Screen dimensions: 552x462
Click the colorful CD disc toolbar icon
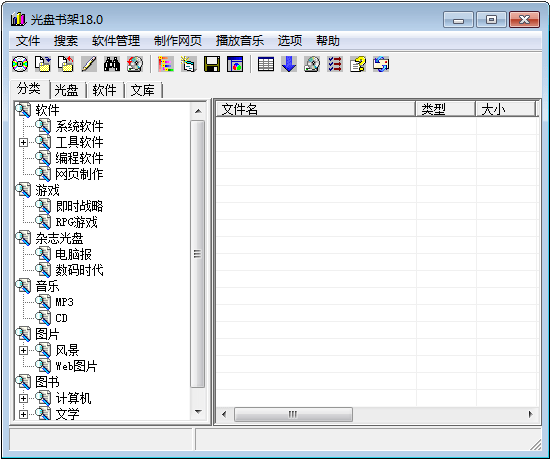coord(20,64)
